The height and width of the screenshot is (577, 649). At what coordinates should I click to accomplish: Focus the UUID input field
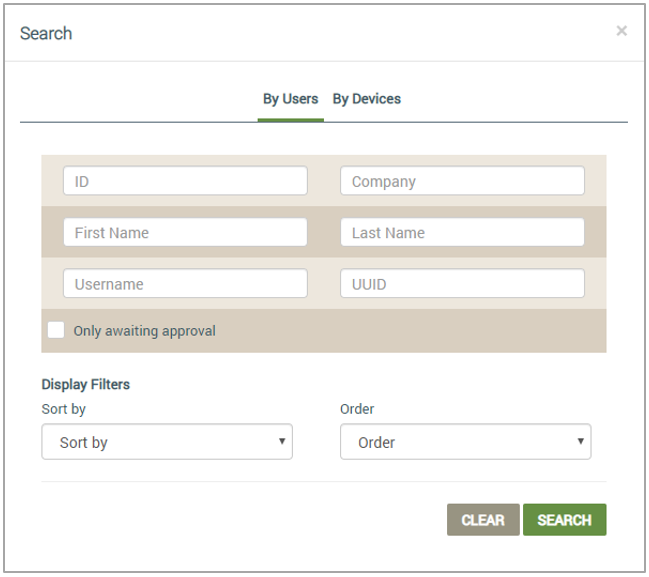pos(462,284)
